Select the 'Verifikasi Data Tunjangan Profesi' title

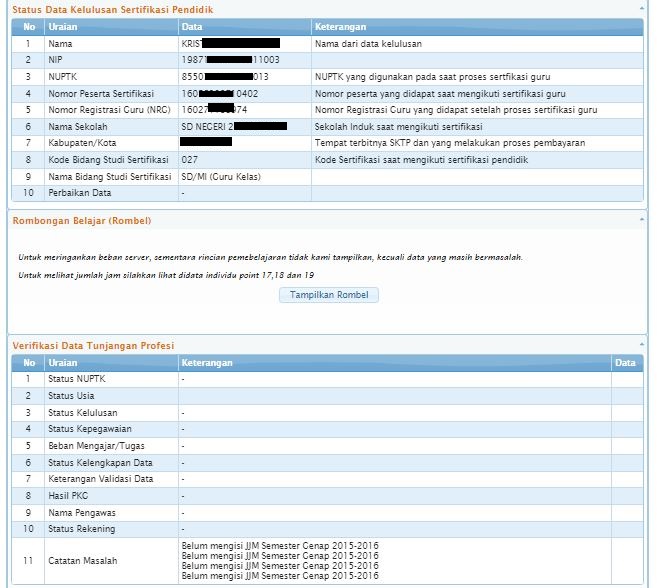(93, 346)
